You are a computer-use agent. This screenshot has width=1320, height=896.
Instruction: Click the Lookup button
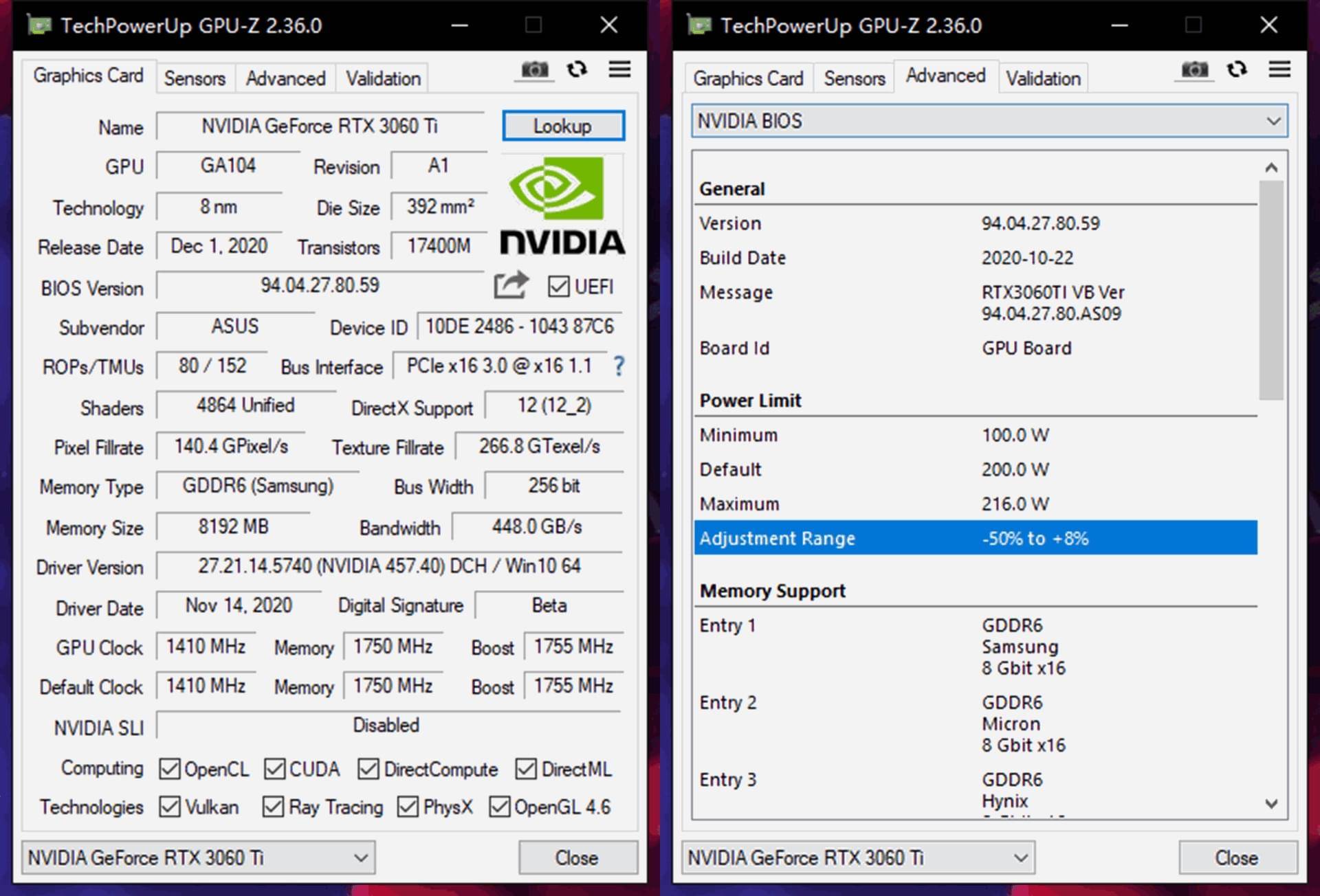pos(563,126)
